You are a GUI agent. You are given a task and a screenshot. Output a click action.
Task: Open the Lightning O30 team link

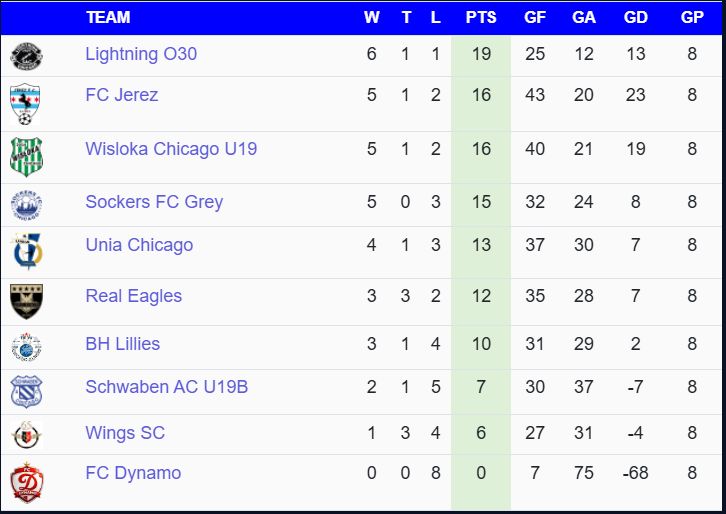141,54
